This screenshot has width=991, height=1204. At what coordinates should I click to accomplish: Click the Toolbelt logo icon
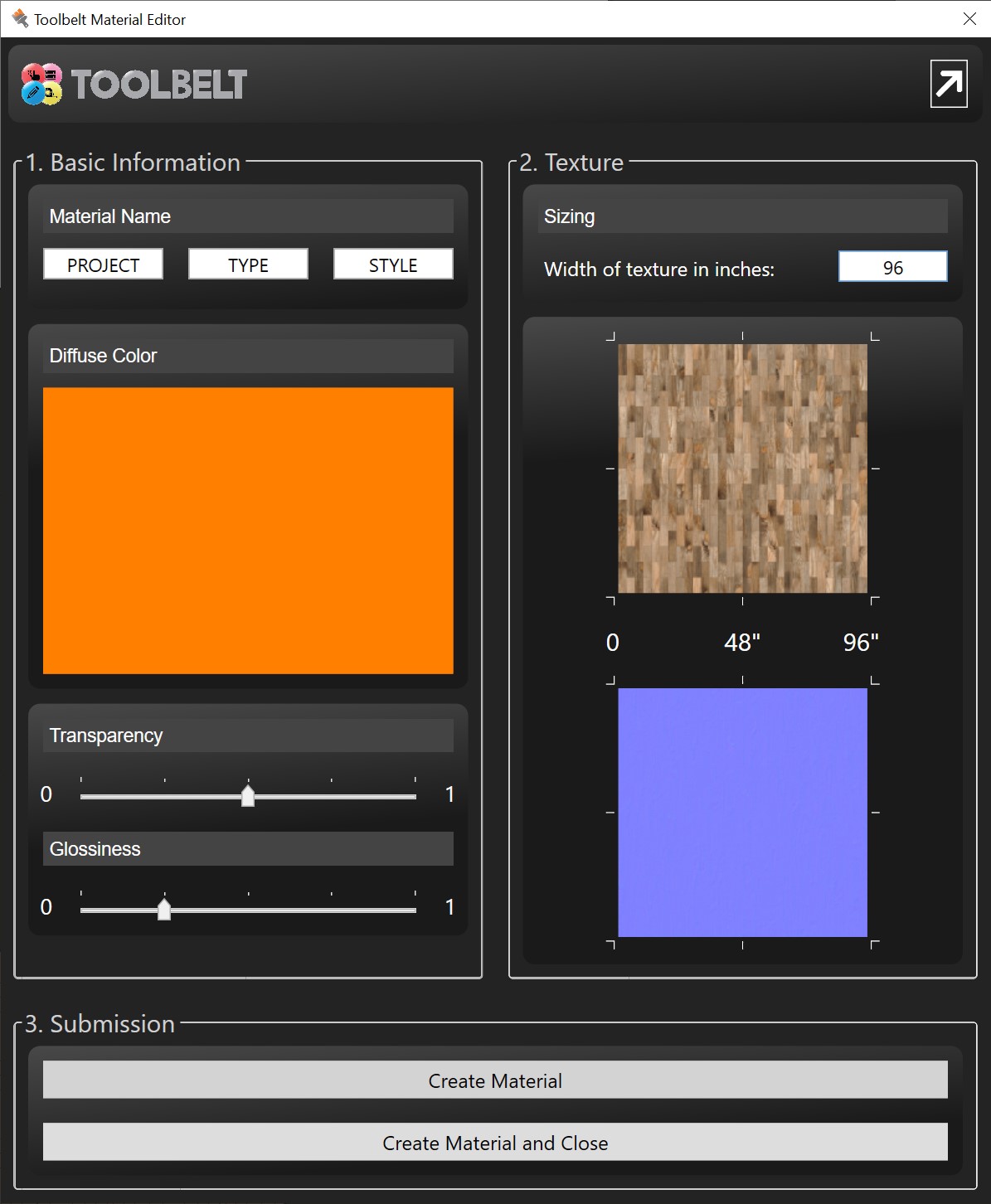(41, 84)
